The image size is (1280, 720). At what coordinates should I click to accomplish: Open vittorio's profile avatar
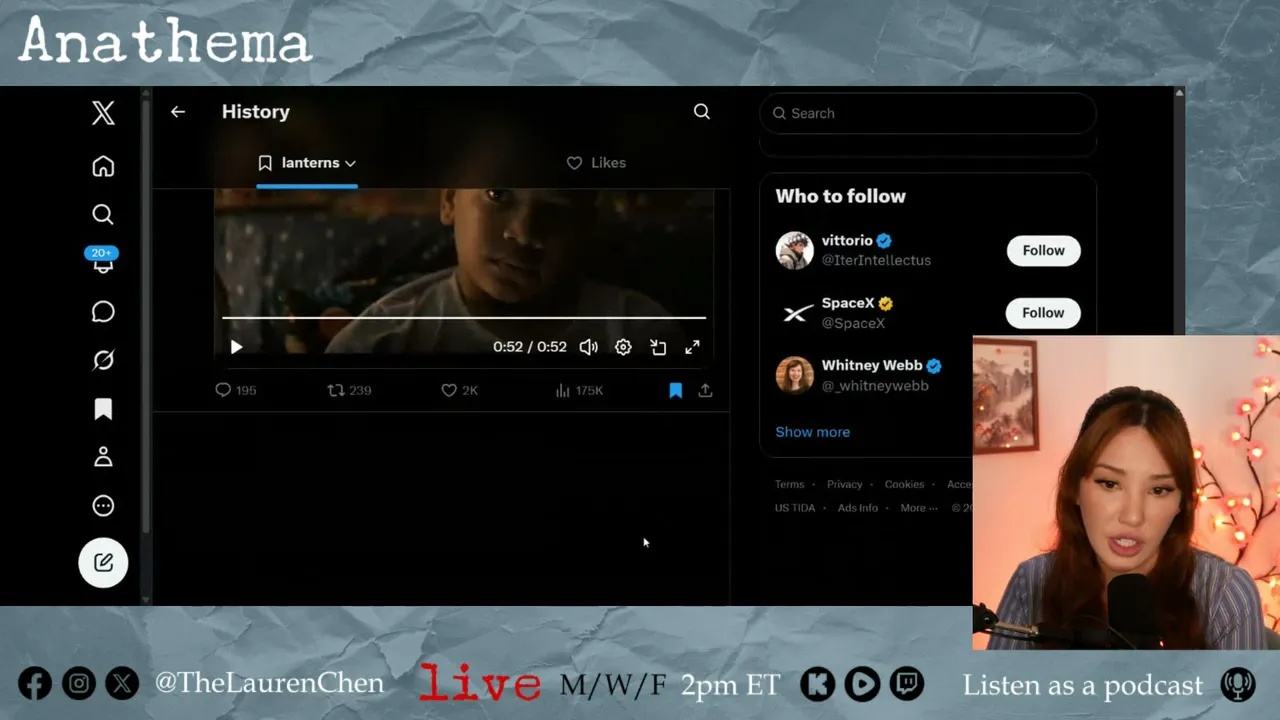click(x=795, y=250)
